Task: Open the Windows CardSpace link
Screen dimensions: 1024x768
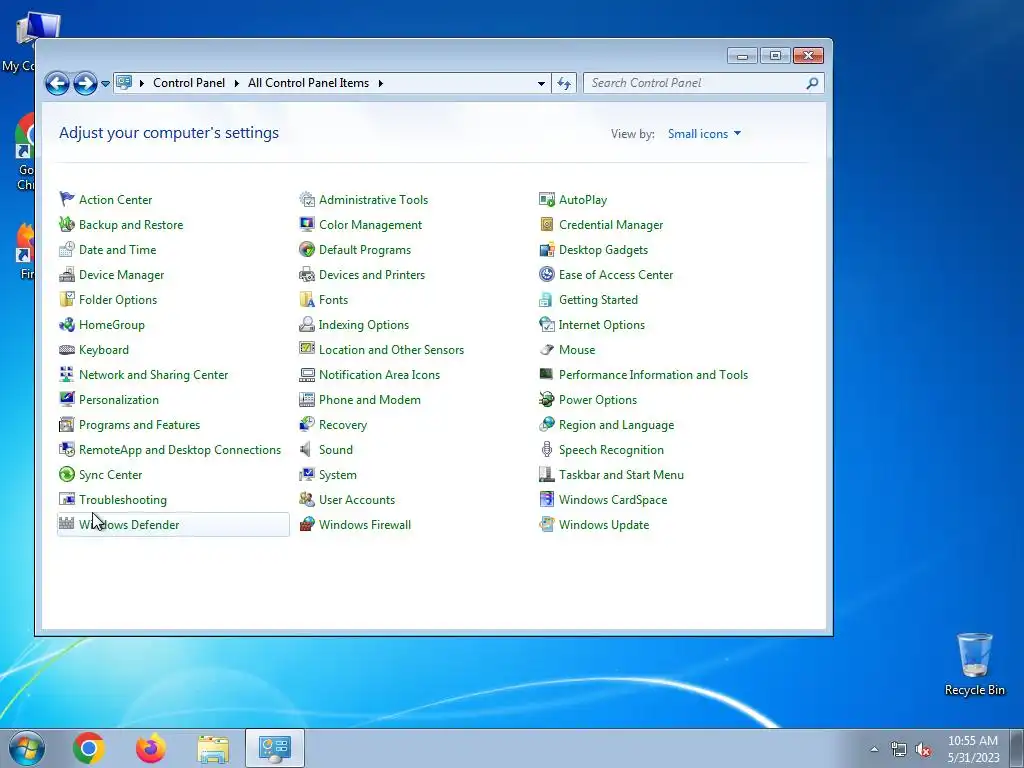Action: coord(613,500)
